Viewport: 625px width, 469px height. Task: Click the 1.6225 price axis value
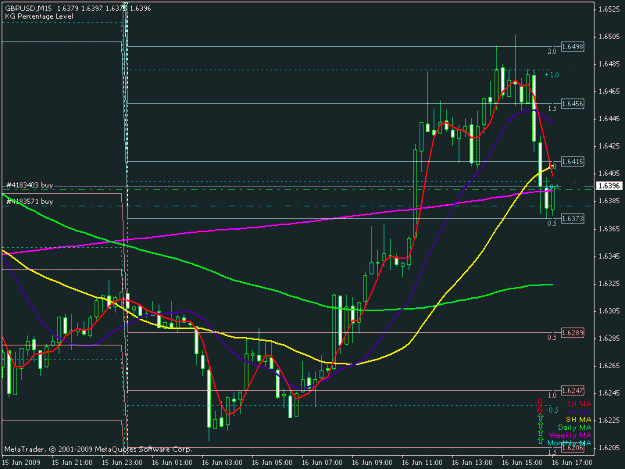click(x=609, y=420)
